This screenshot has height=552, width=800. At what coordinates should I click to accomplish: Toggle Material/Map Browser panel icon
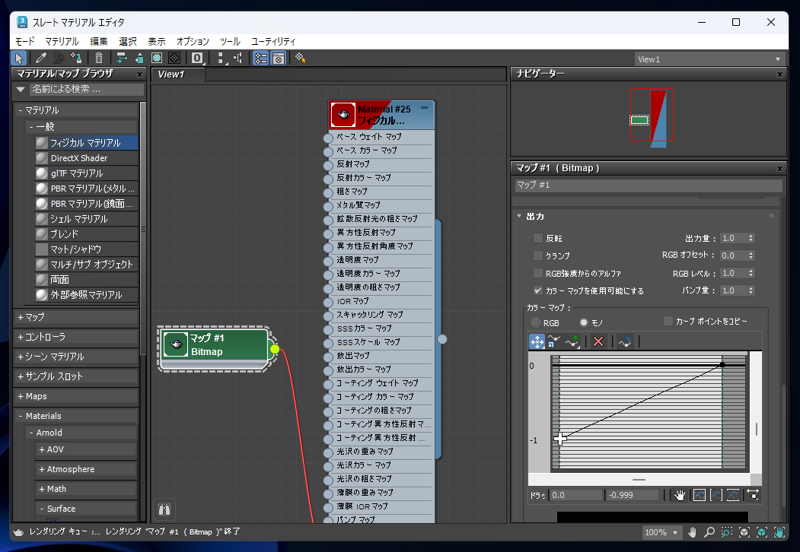[261, 58]
